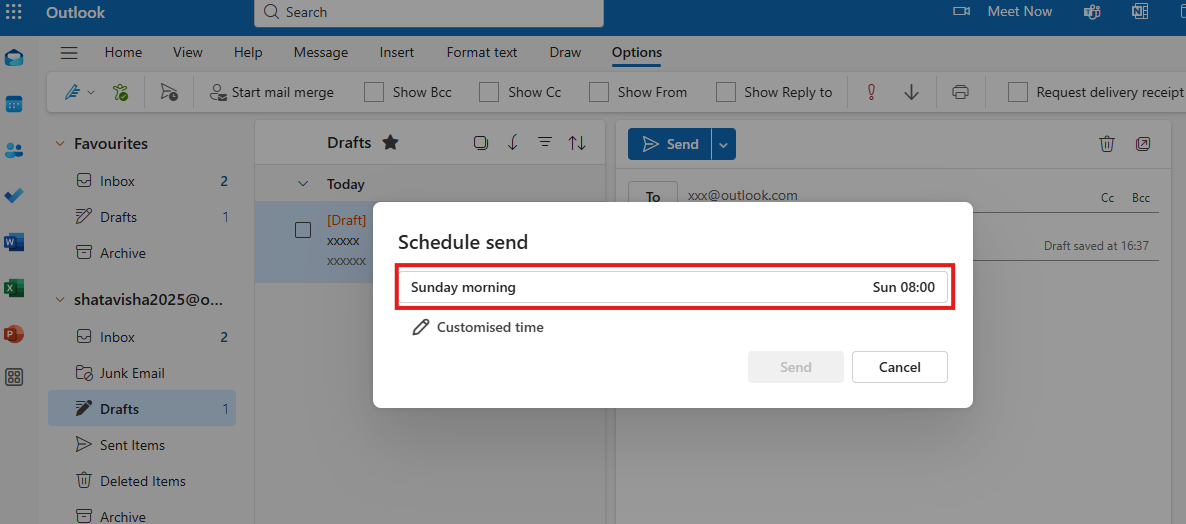The width and height of the screenshot is (1186, 524).
Task: Click the Search box
Action: [x=429, y=12]
